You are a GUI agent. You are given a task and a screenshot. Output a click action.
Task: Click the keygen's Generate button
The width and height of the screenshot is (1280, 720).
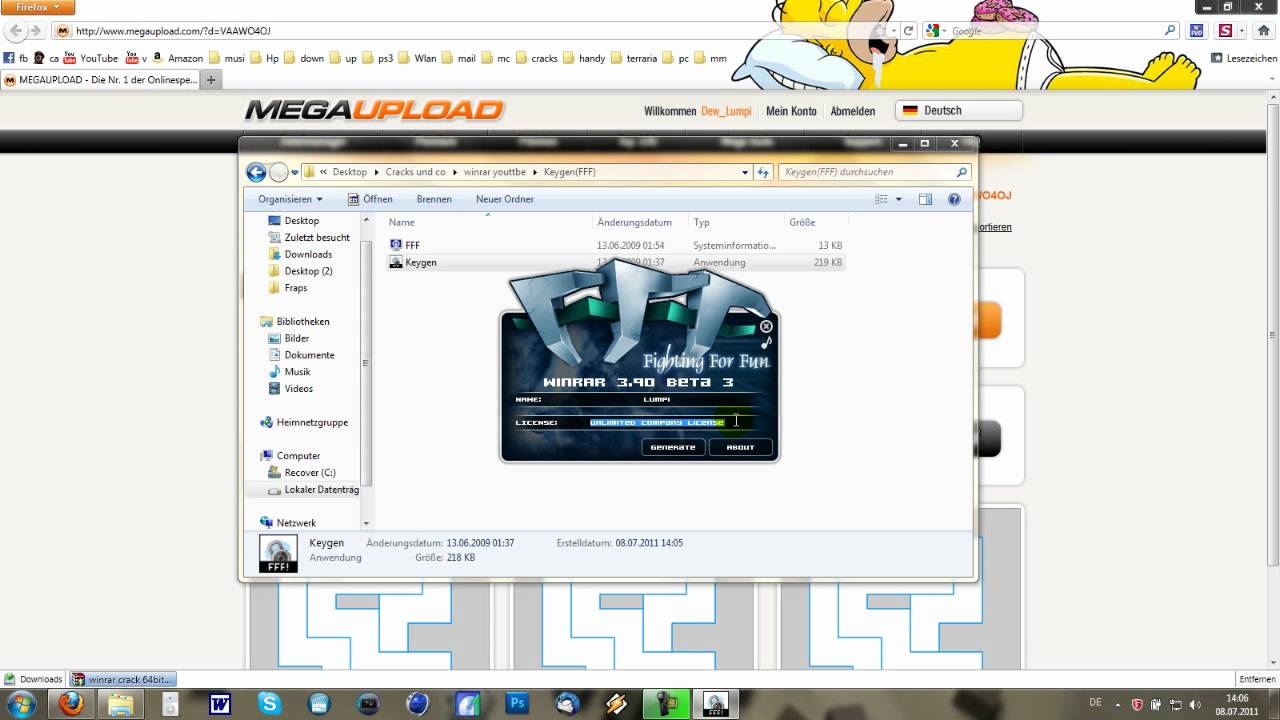pyautogui.click(x=673, y=447)
